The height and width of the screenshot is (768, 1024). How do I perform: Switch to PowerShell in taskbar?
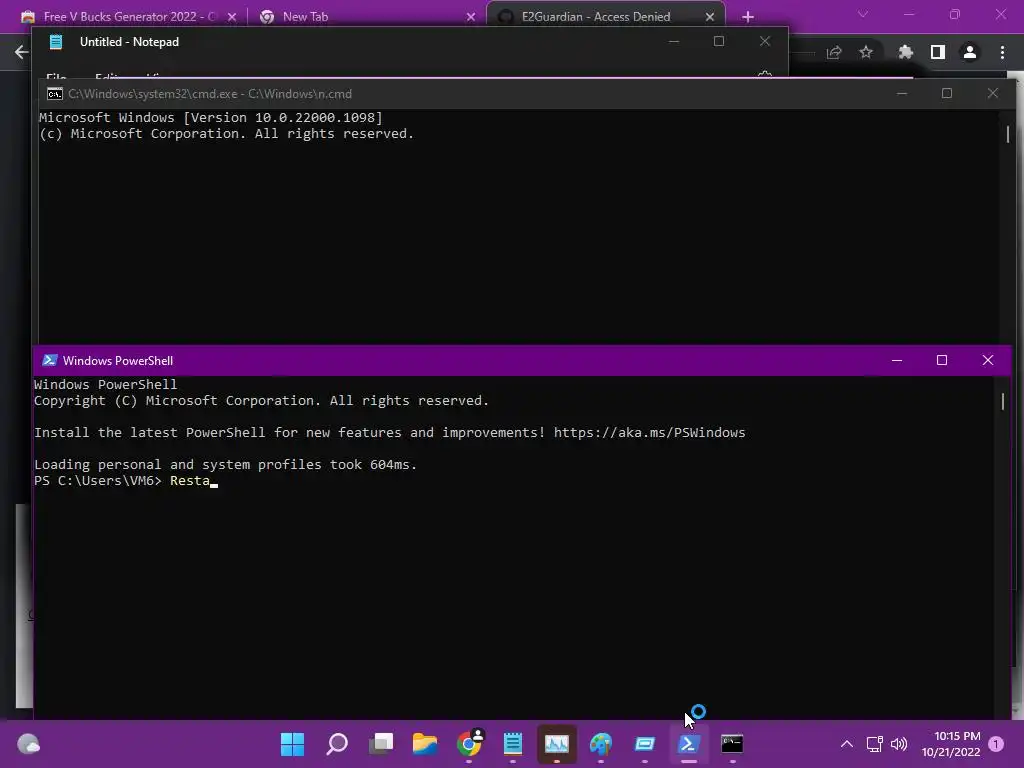tap(688, 744)
